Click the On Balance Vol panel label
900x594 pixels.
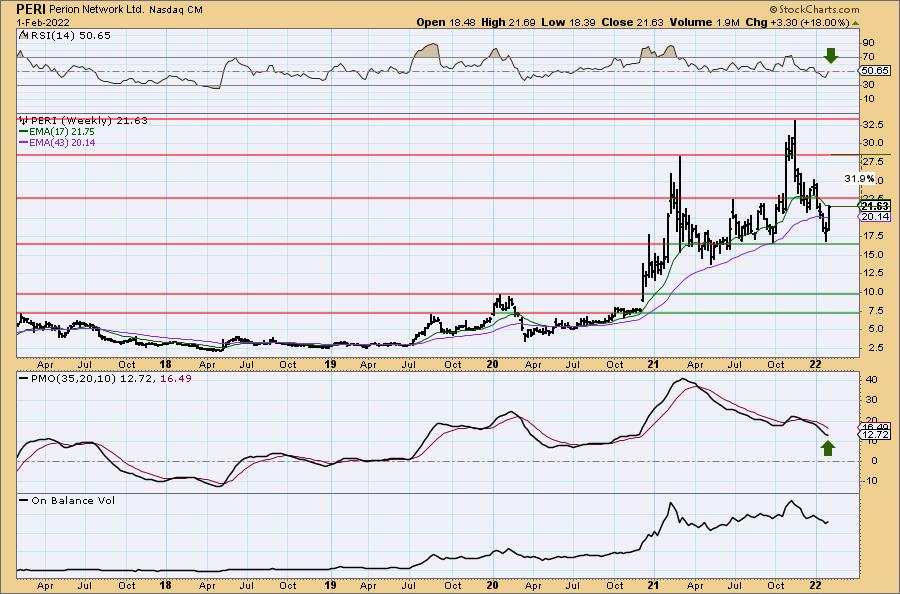(73, 500)
